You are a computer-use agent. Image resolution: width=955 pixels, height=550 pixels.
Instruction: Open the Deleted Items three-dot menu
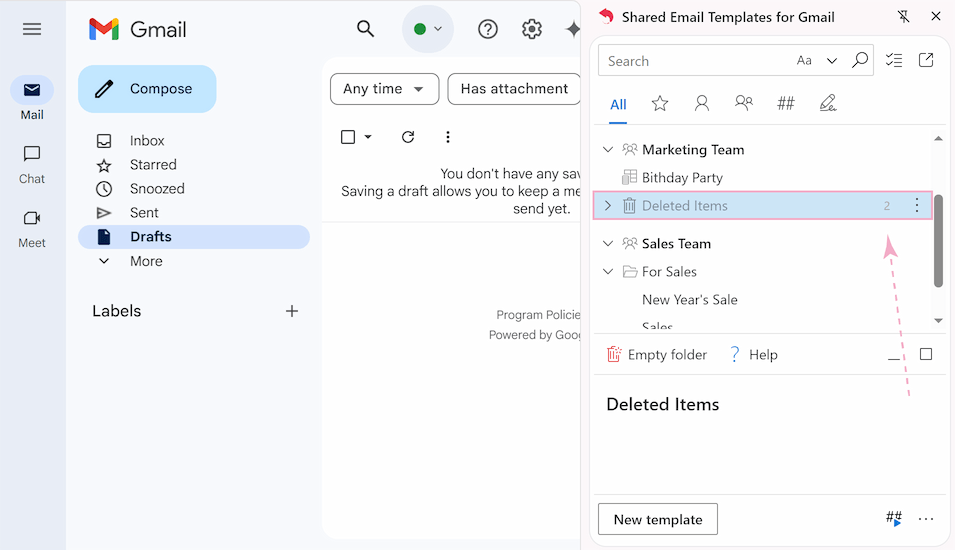coord(917,205)
